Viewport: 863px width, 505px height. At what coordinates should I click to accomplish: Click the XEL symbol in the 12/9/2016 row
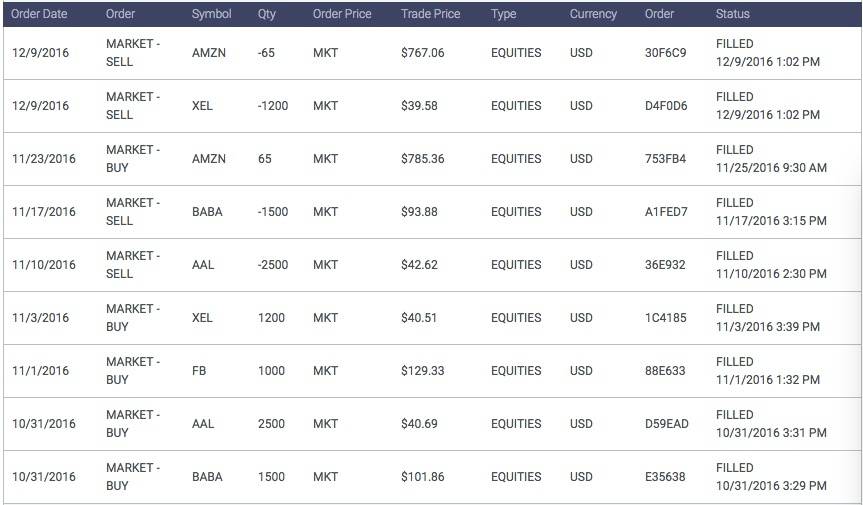point(202,106)
